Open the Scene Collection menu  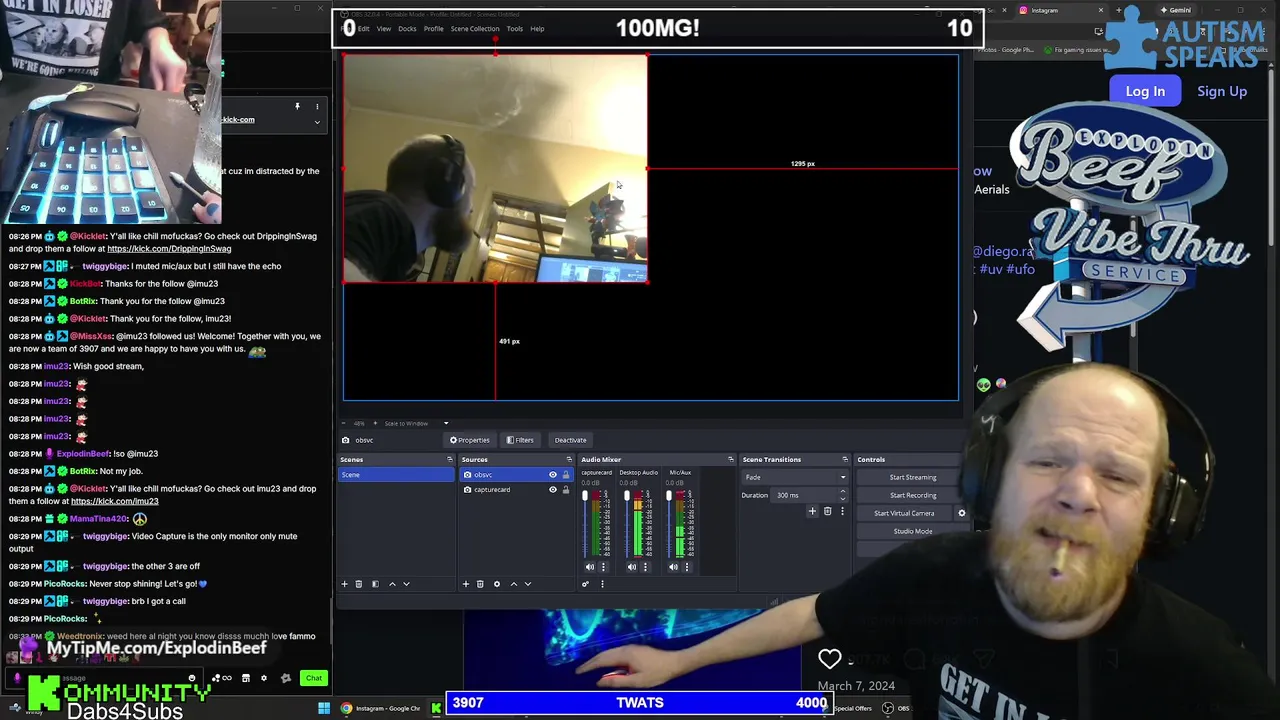coord(475,29)
